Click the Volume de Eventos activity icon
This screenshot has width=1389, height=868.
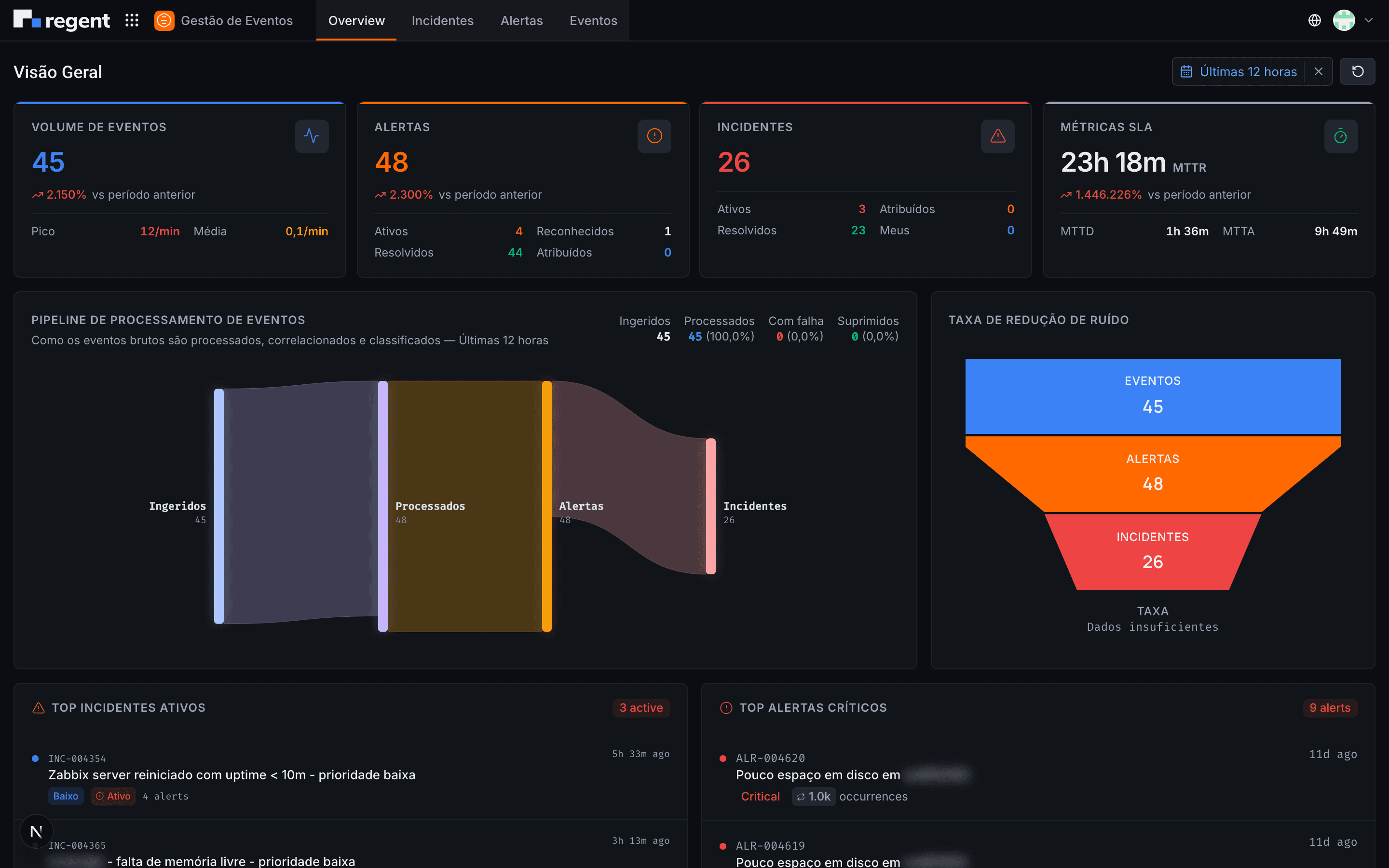pyautogui.click(x=312, y=136)
